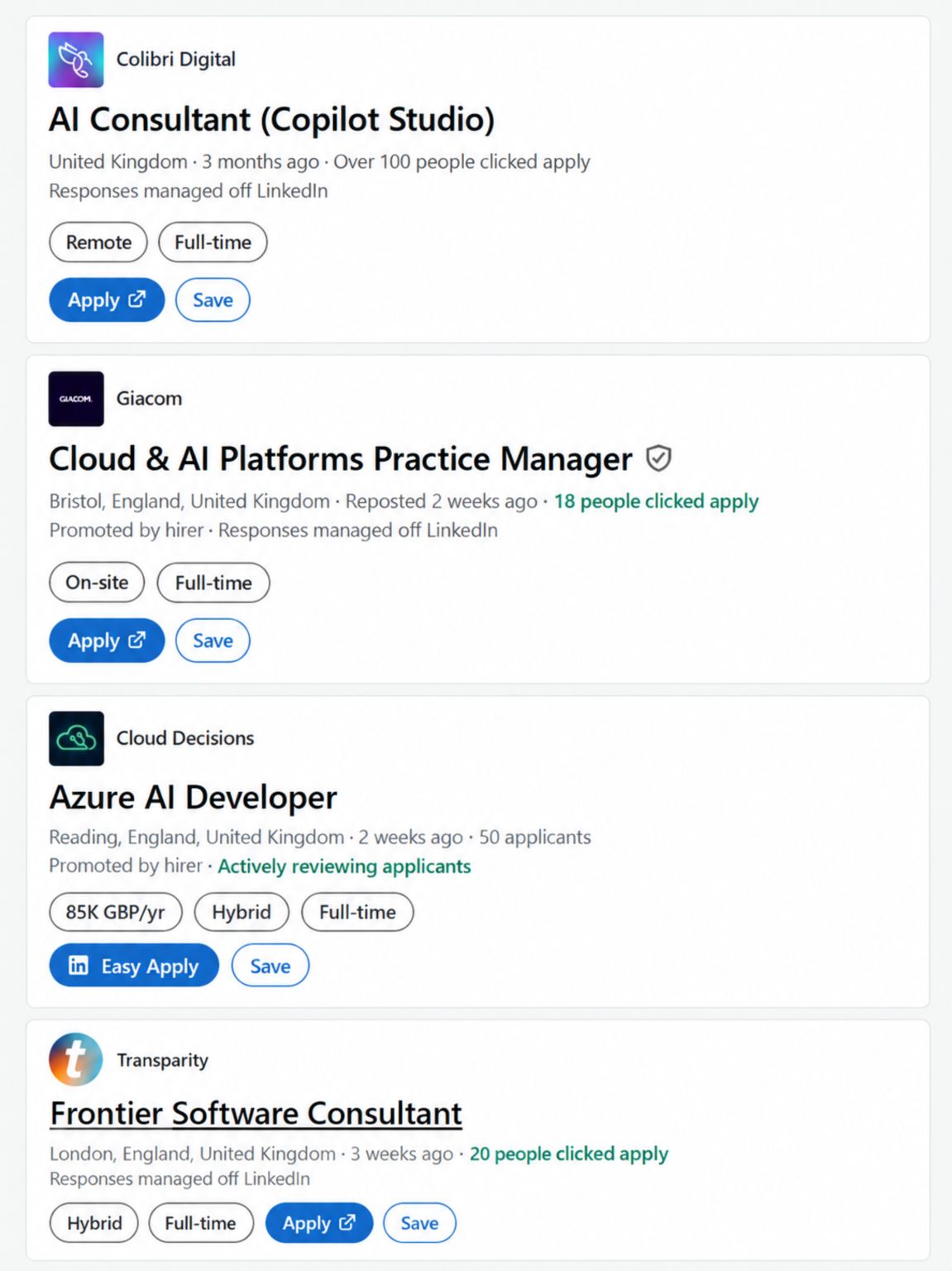Click the Hybrid tag on the Azure AI Developer job
This screenshot has width=952, height=1271.
(242, 912)
